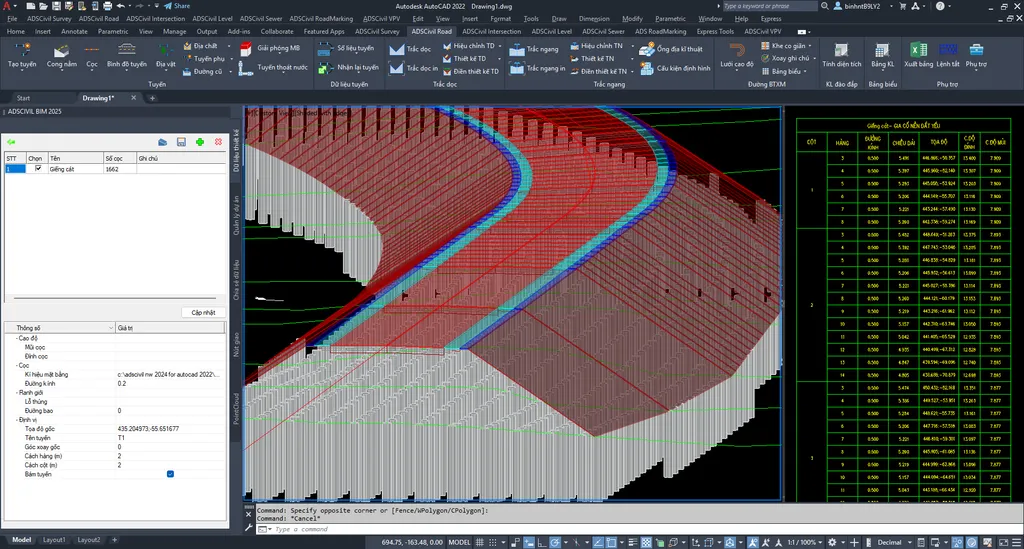Open the Start drawing tab

pos(24,98)
